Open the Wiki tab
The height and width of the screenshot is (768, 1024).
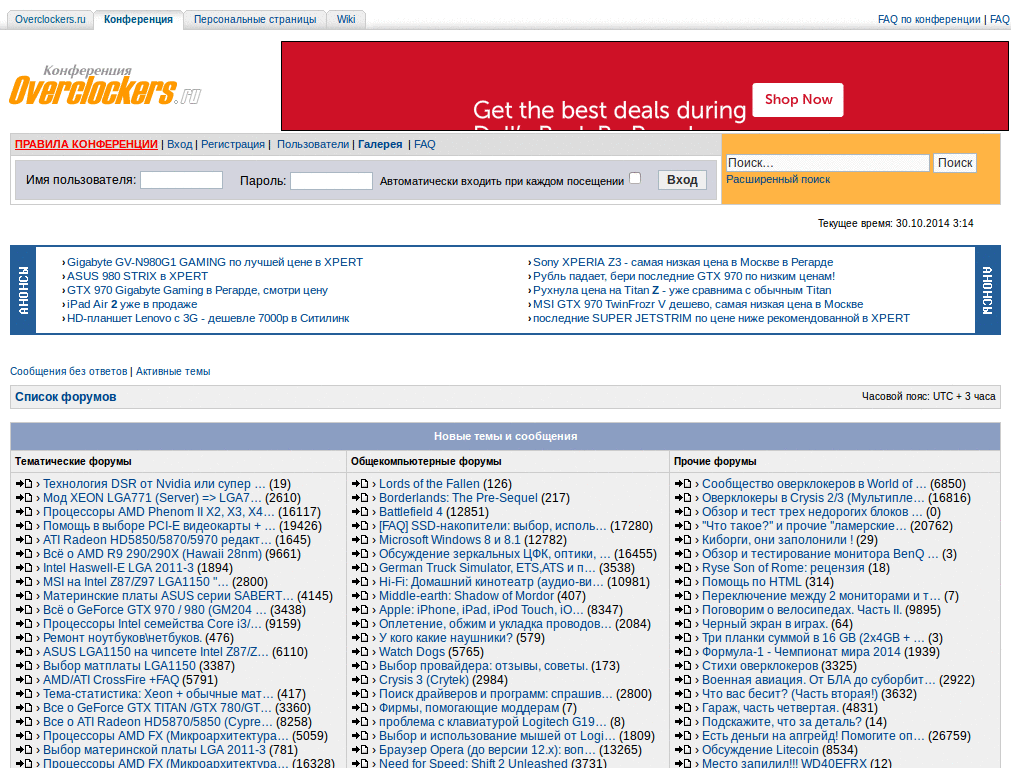(x=346, y=20)
